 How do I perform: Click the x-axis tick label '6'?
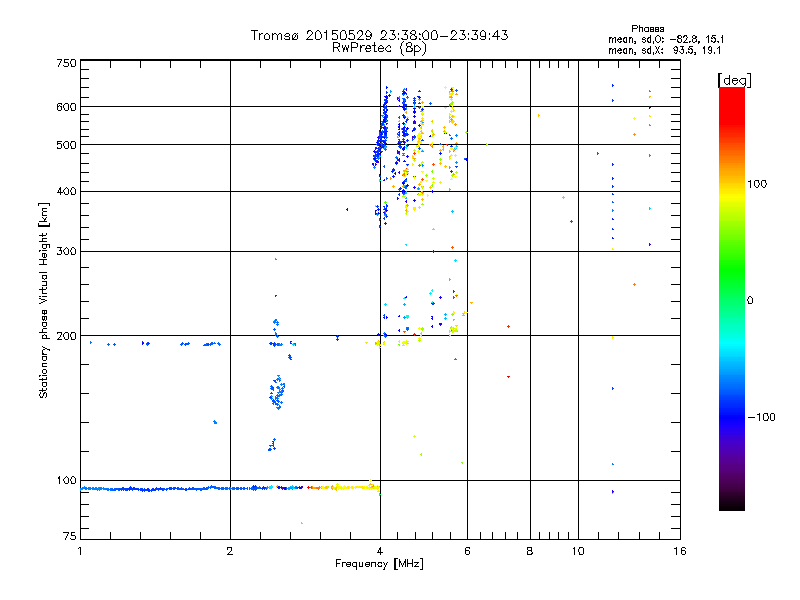(x=467, y=551)
